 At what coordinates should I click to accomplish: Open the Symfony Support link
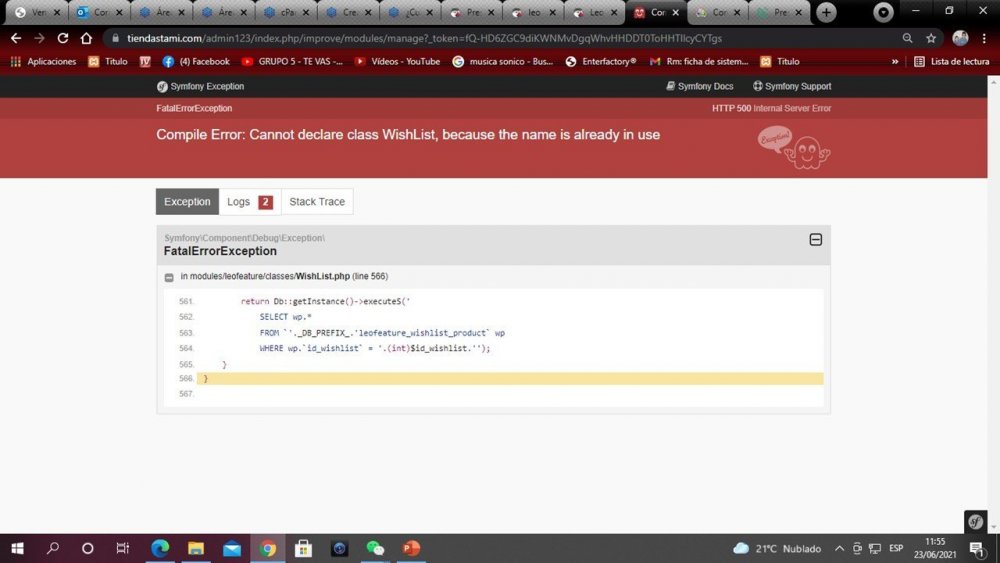[791, 86]
